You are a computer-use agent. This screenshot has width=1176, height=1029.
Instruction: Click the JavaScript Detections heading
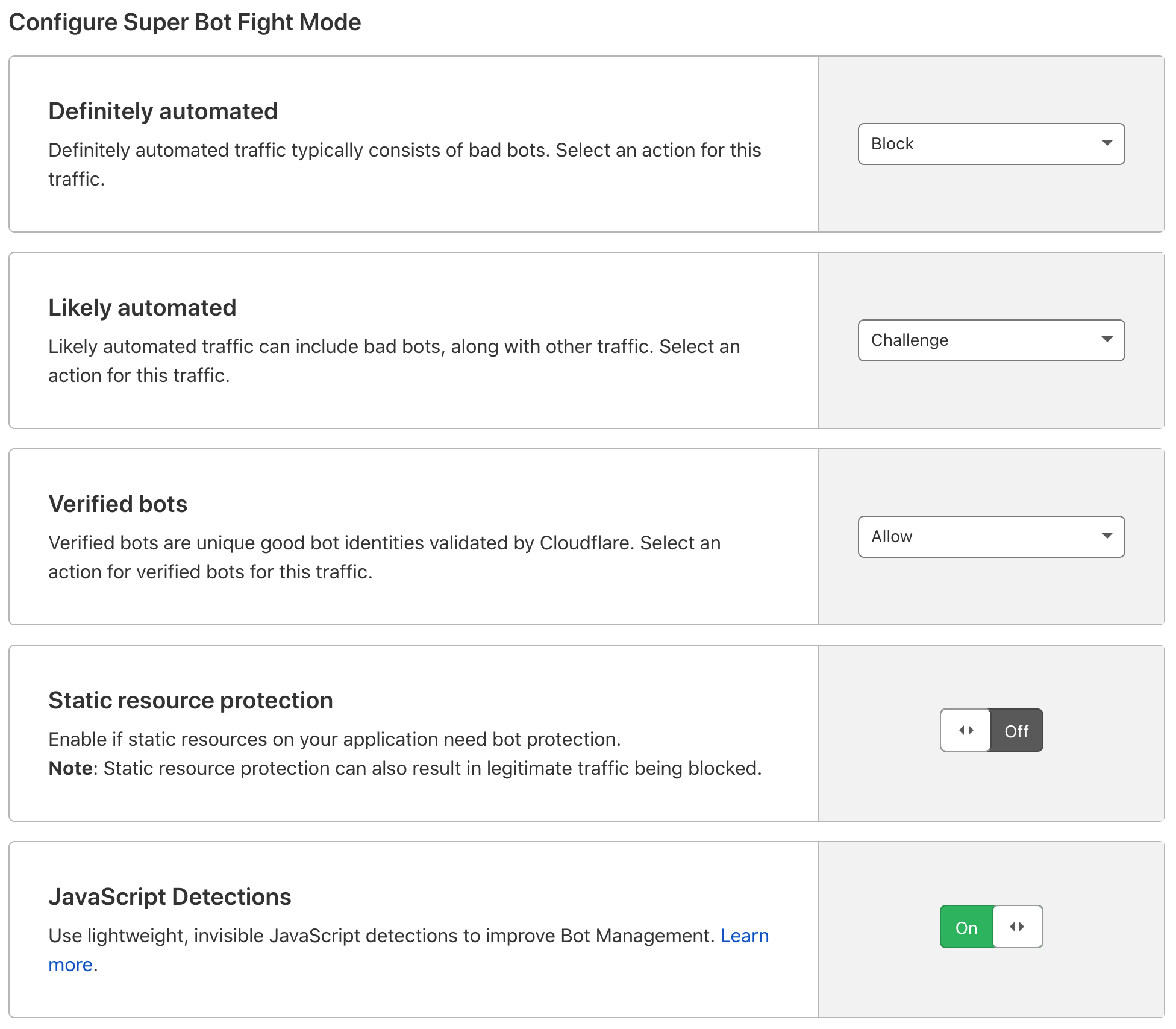click(169, 897)
